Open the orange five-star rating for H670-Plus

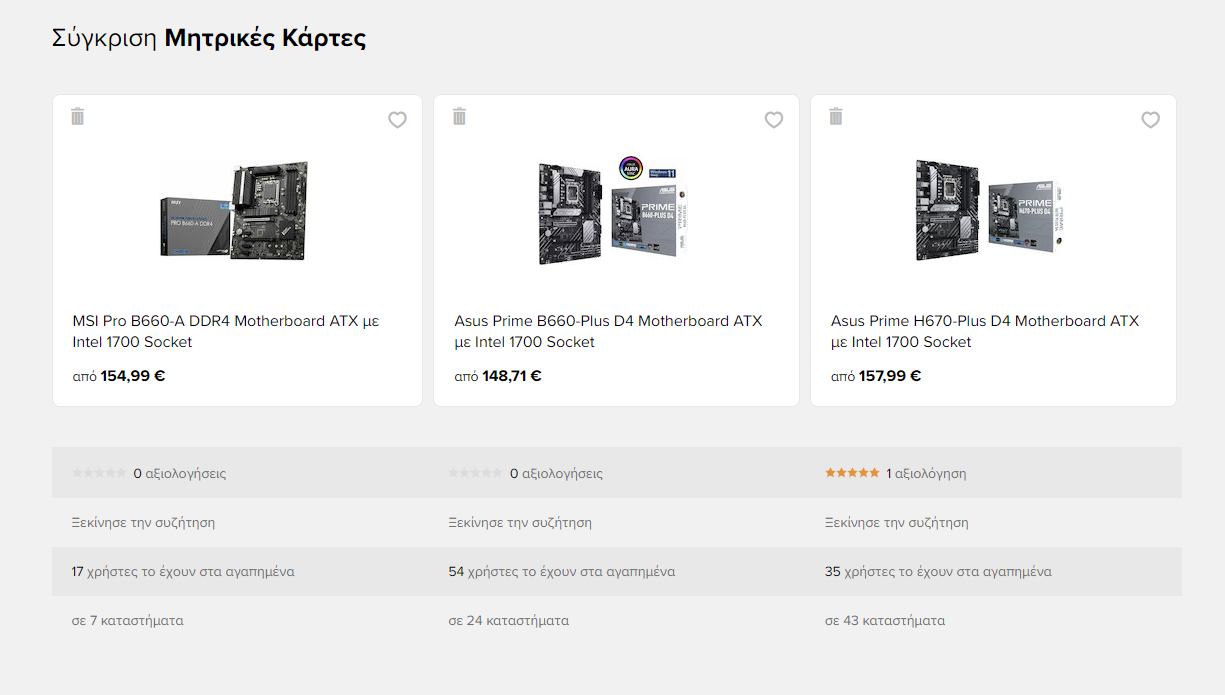pyautogui.click(x=852, y=473)
